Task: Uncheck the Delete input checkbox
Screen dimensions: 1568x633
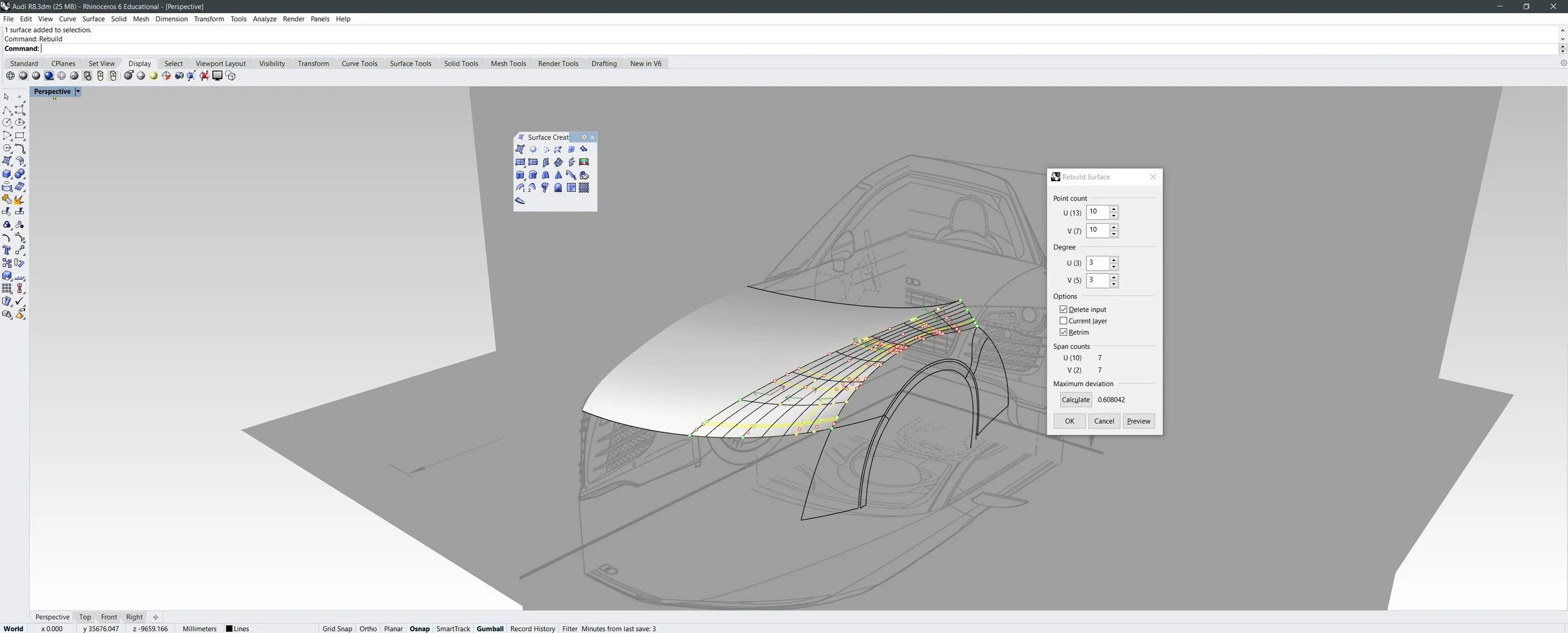Action: [1063, 310]
